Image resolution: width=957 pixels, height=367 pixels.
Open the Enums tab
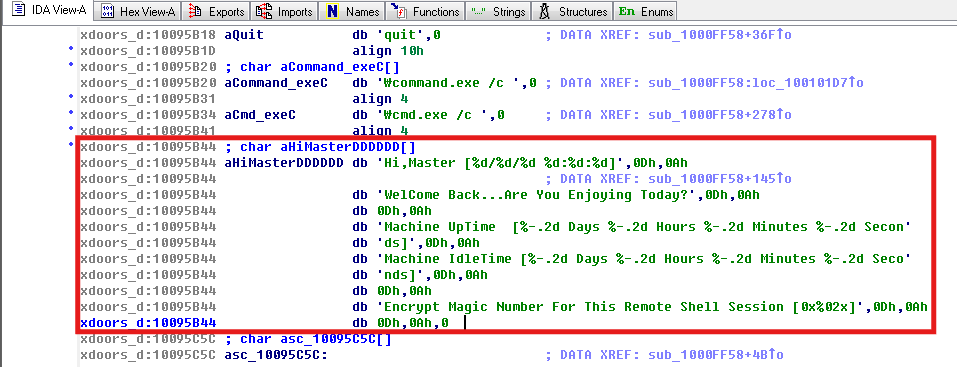coord(646,11)
